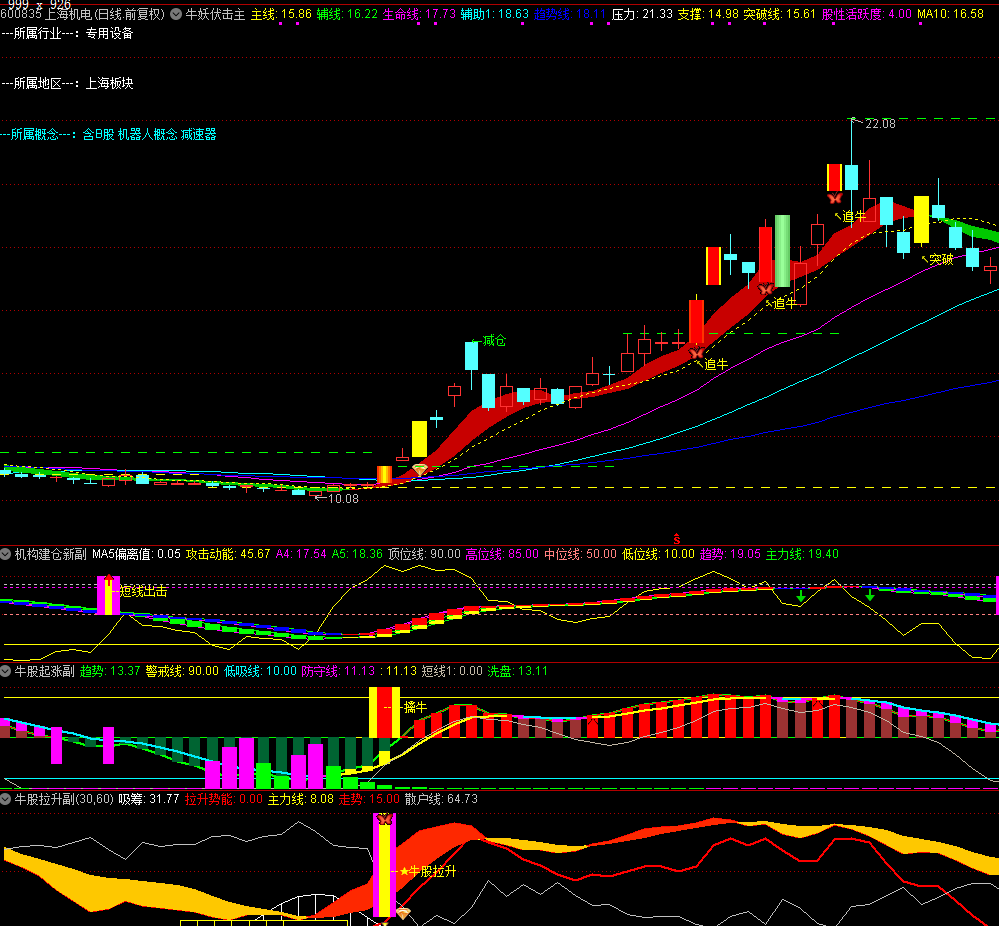Screen dimensions: 999x926
Task: Click the 机器人概念 concept text
Action: click(146, 134)
